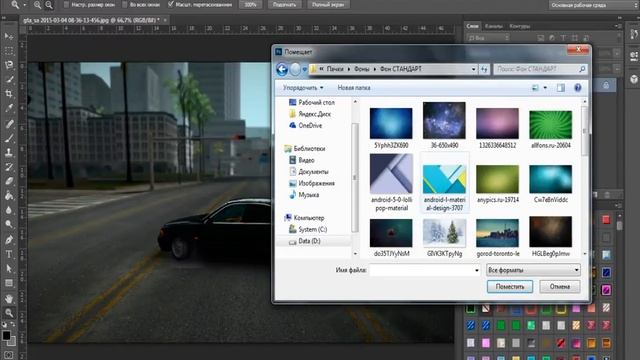Select the History Brush tool
The image size is (640, 360).
tap(9, 167)
